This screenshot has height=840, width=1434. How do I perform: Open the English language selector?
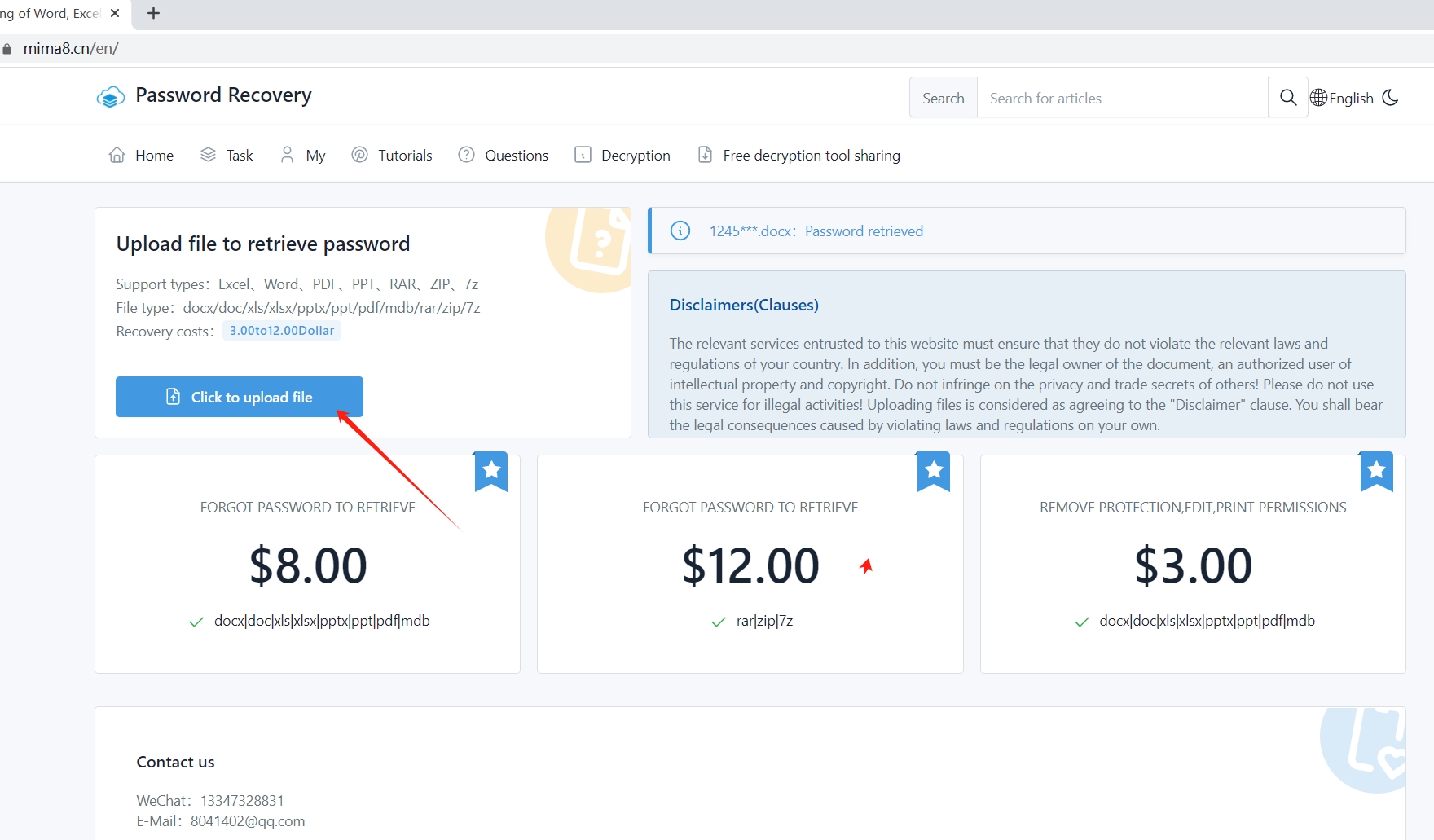click(1342, 98)
